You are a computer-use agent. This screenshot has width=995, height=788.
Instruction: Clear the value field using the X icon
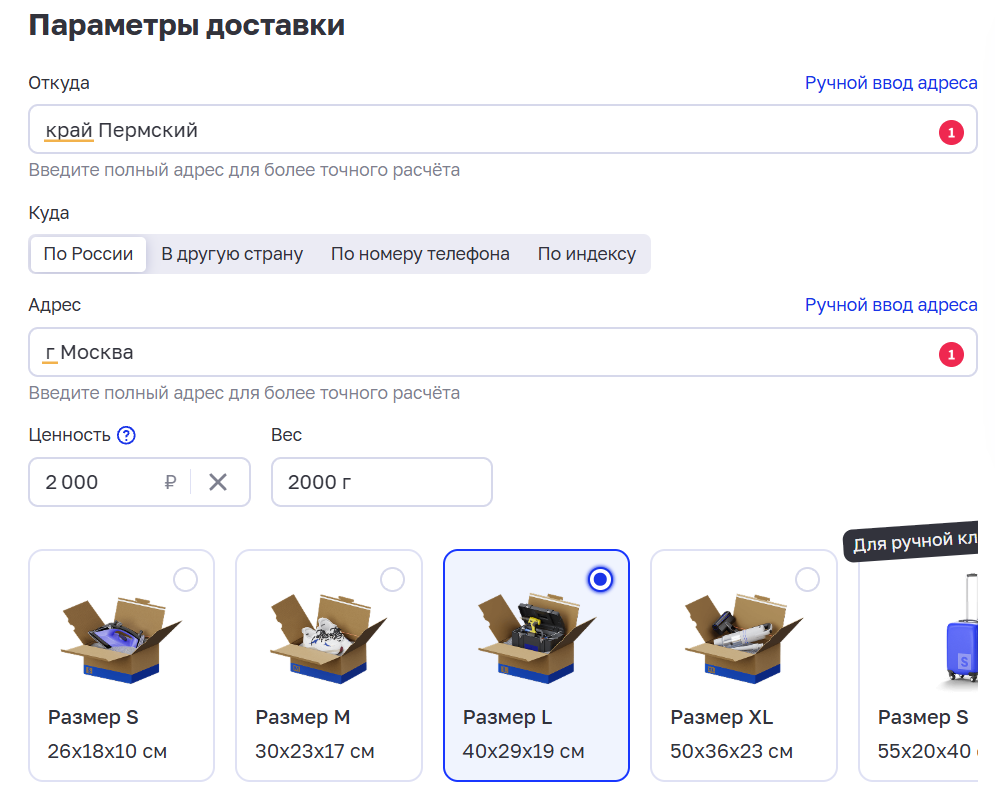217,481
